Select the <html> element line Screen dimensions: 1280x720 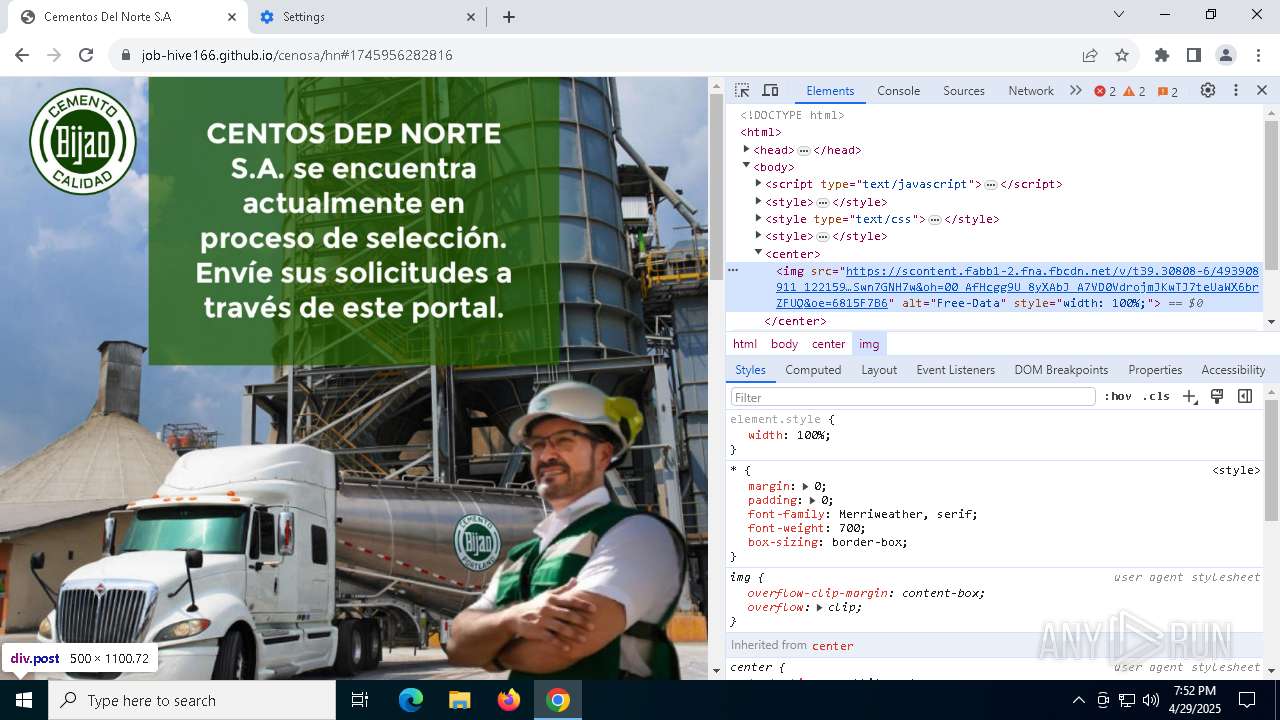[761, 132]
